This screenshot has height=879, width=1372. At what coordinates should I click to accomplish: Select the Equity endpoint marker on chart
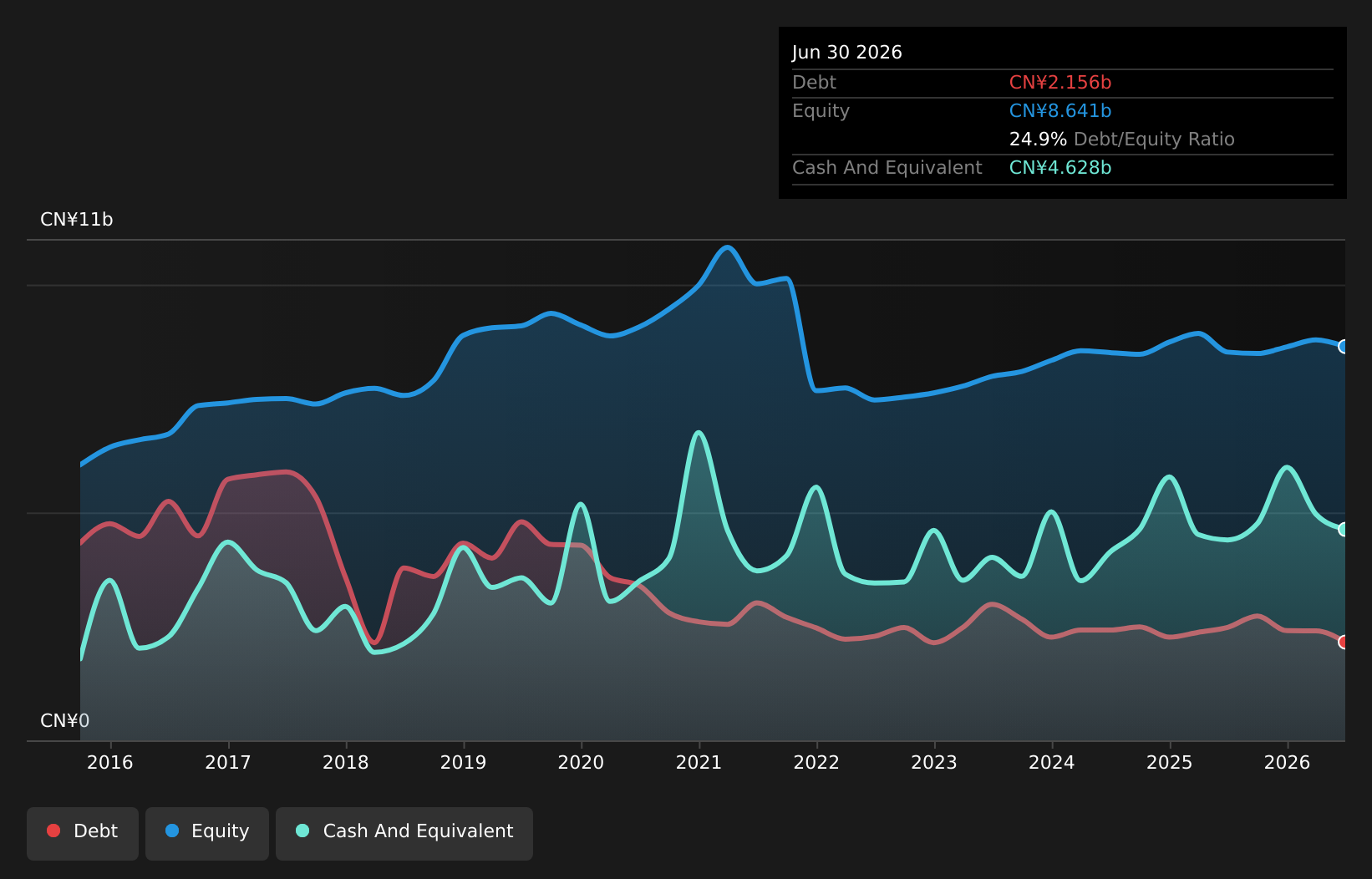[x=1344, y=346]
